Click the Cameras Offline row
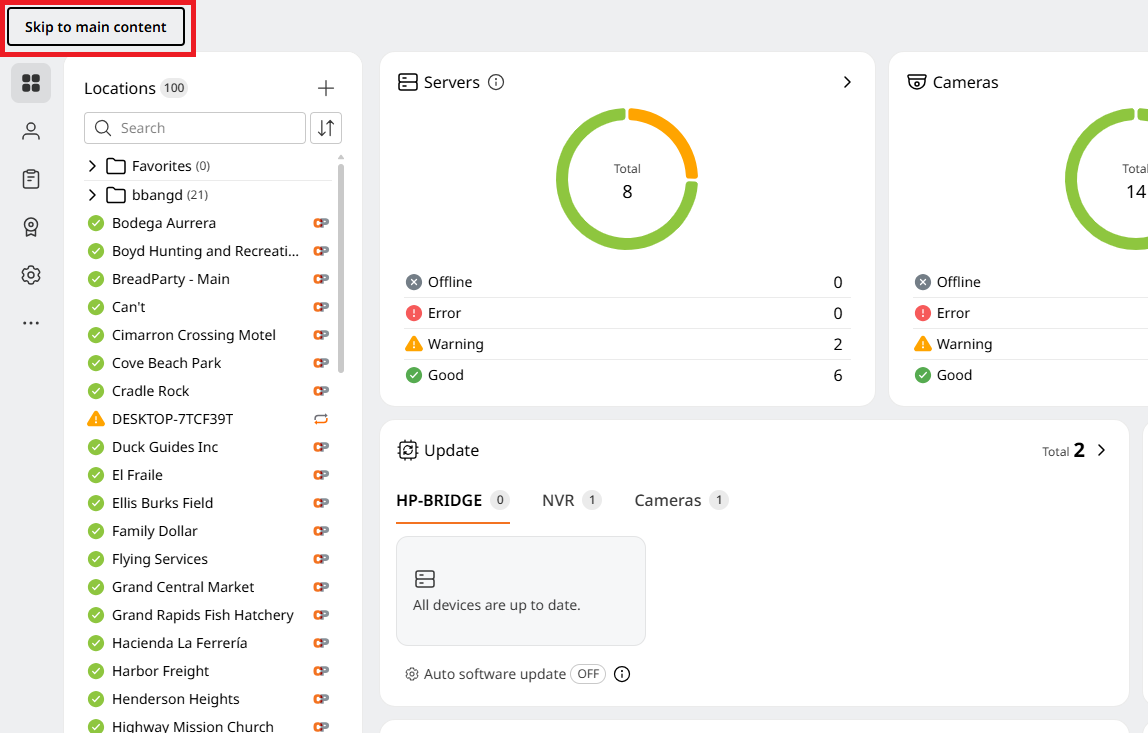The image size is (1148, 733). (1030, 283)
